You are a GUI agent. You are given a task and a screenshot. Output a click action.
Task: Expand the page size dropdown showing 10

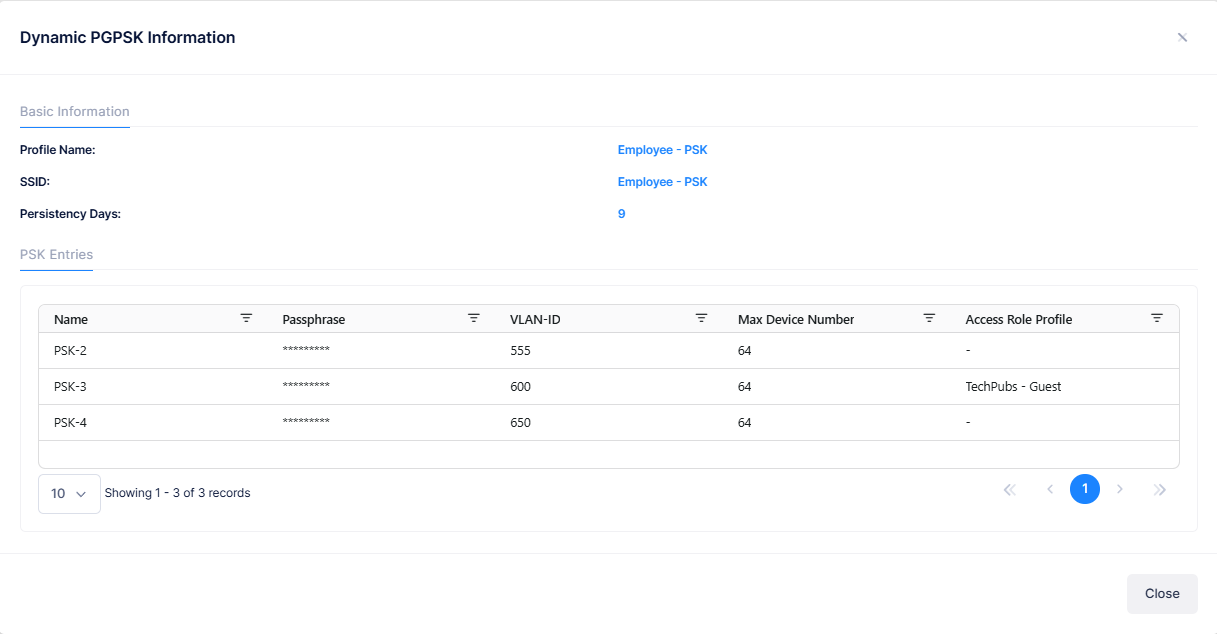tap(69, 493)
